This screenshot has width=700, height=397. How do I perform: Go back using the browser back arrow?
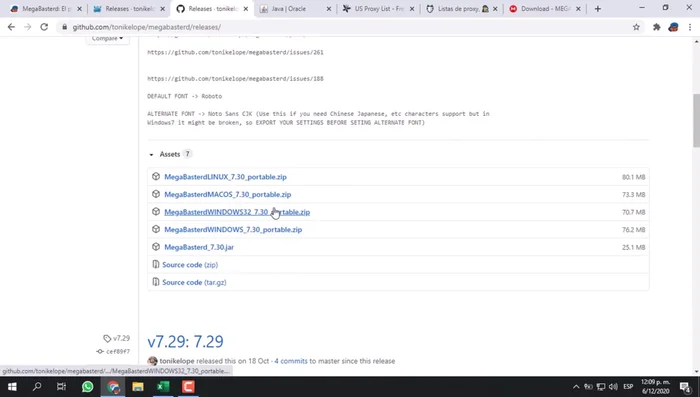point(11,27)
